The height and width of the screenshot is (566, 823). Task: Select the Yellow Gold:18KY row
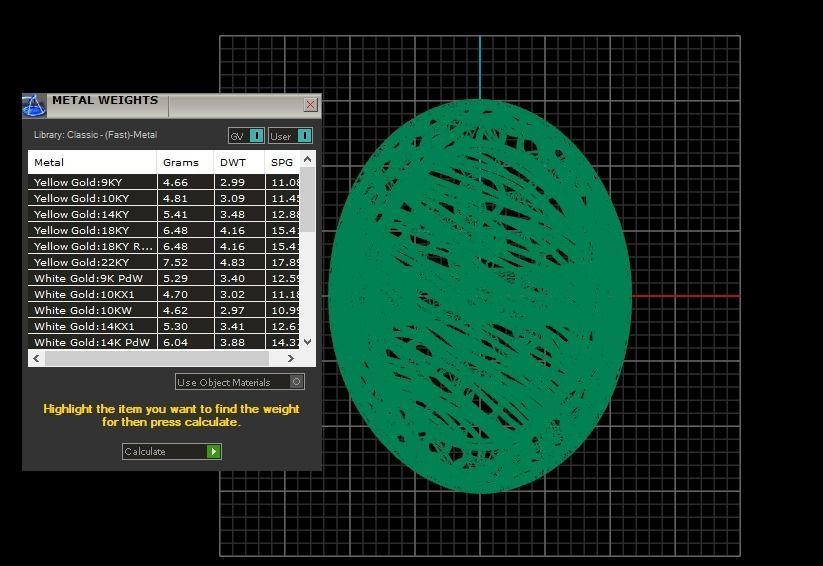coord(164,230)
